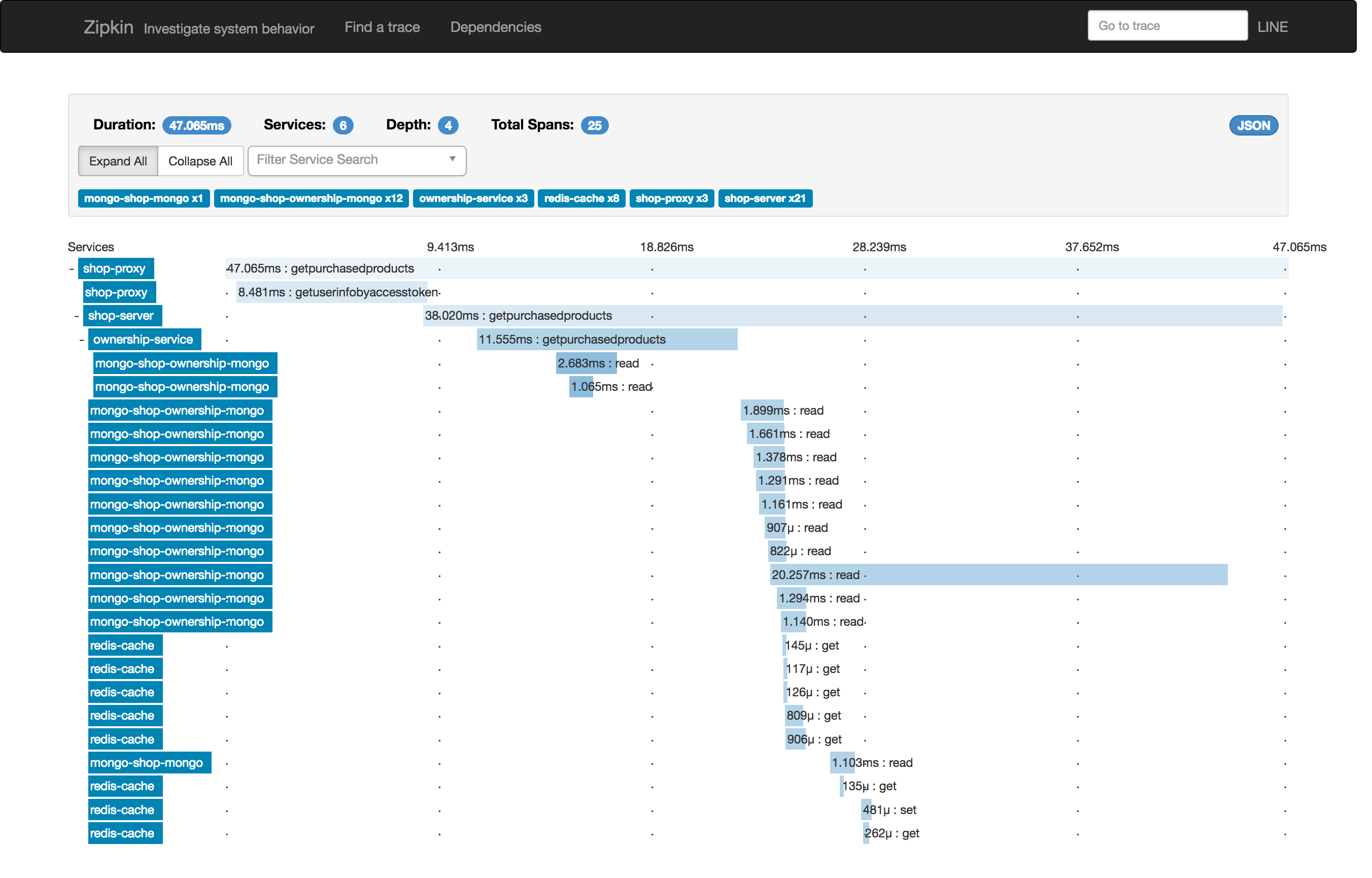Select the 481µ set redis-cache span
Screen dimensions: 1372x878
click(866, 810)
